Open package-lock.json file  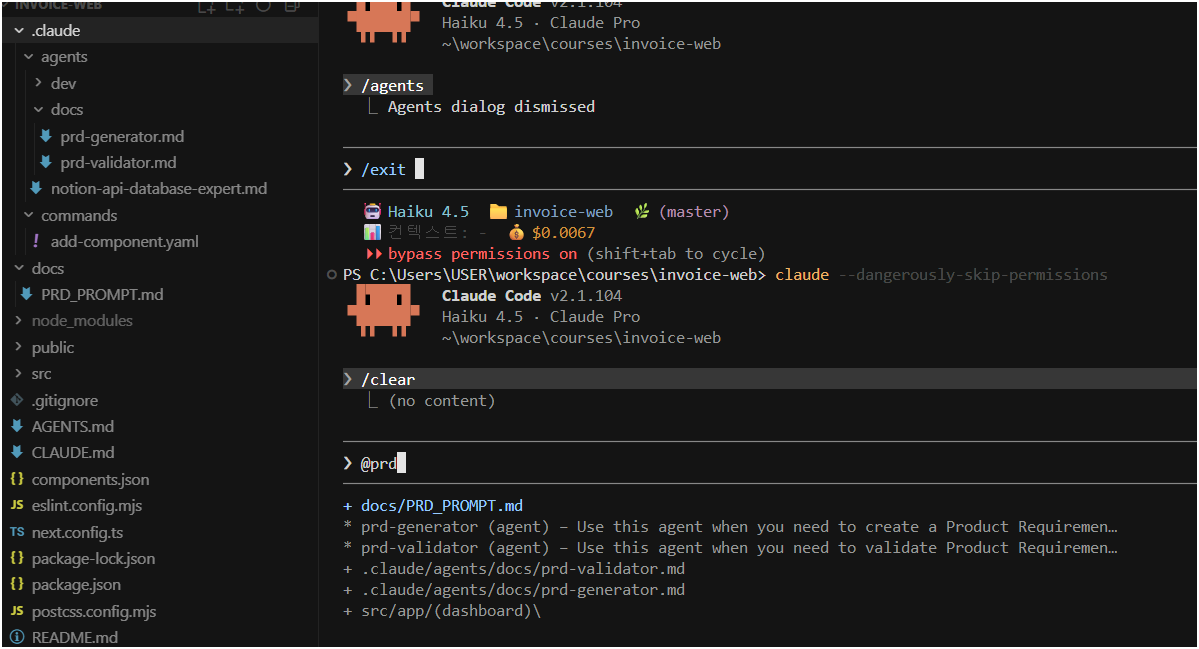[93, 558]
